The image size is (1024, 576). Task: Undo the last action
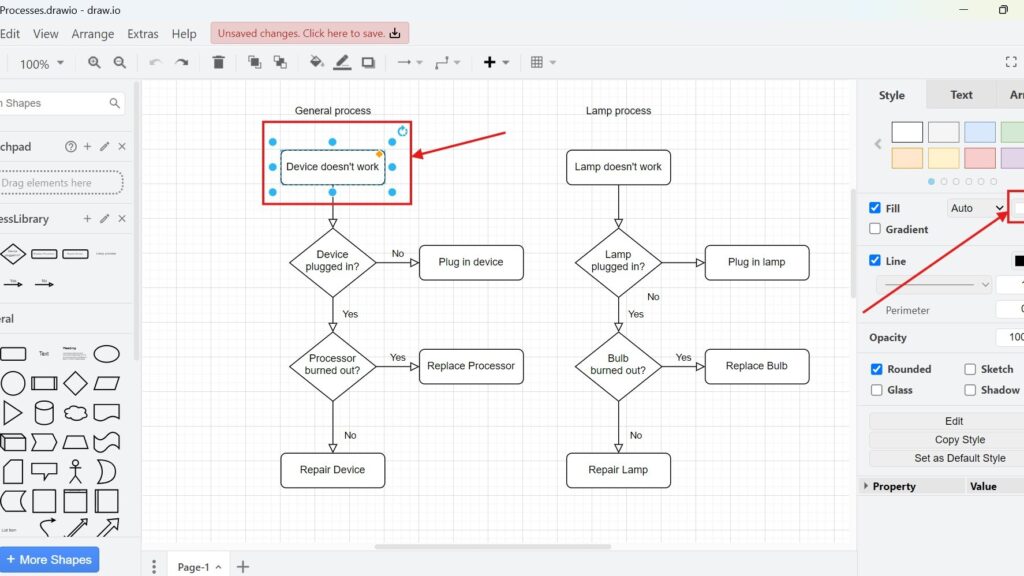point(155,62)
